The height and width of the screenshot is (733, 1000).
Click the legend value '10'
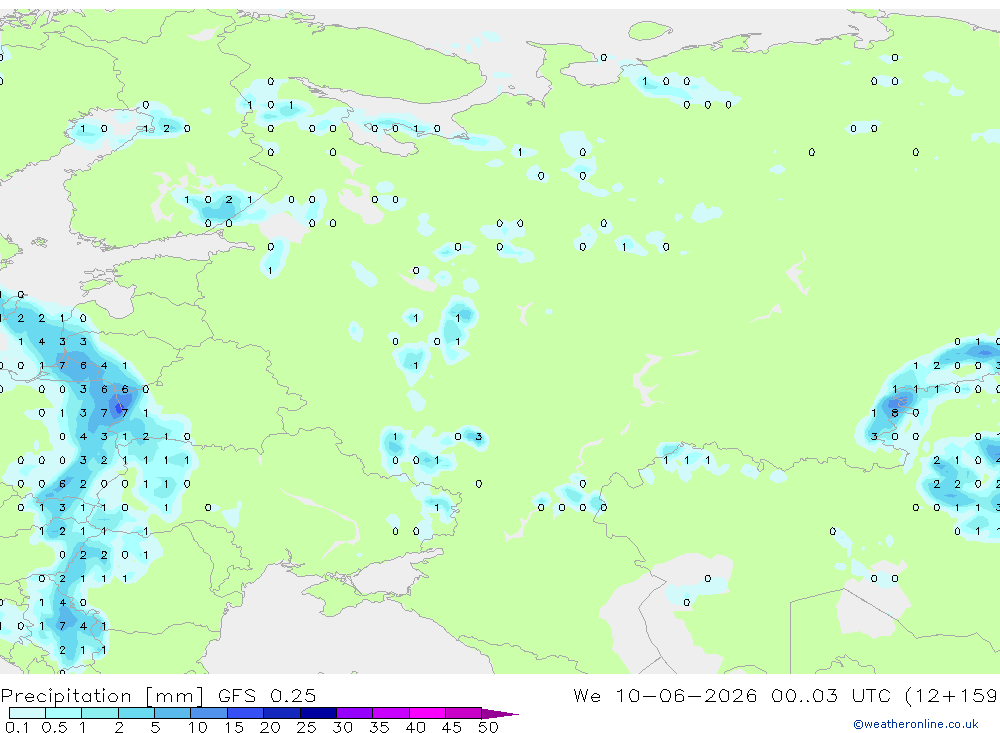pyautogui.click(x=198, y=727)
